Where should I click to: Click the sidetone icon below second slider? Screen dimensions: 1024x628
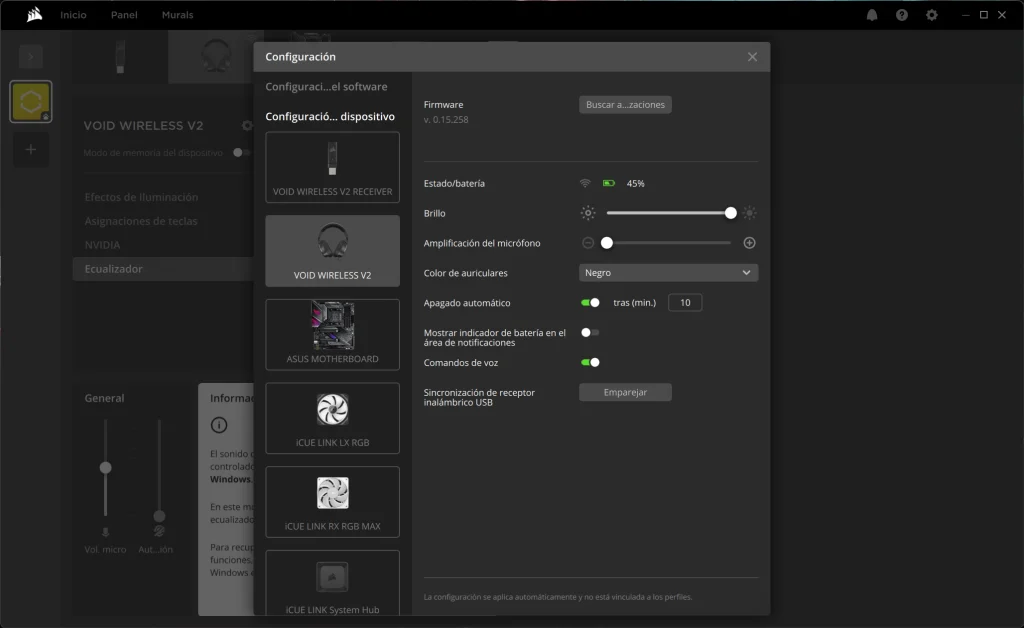(x=159, y=531)
